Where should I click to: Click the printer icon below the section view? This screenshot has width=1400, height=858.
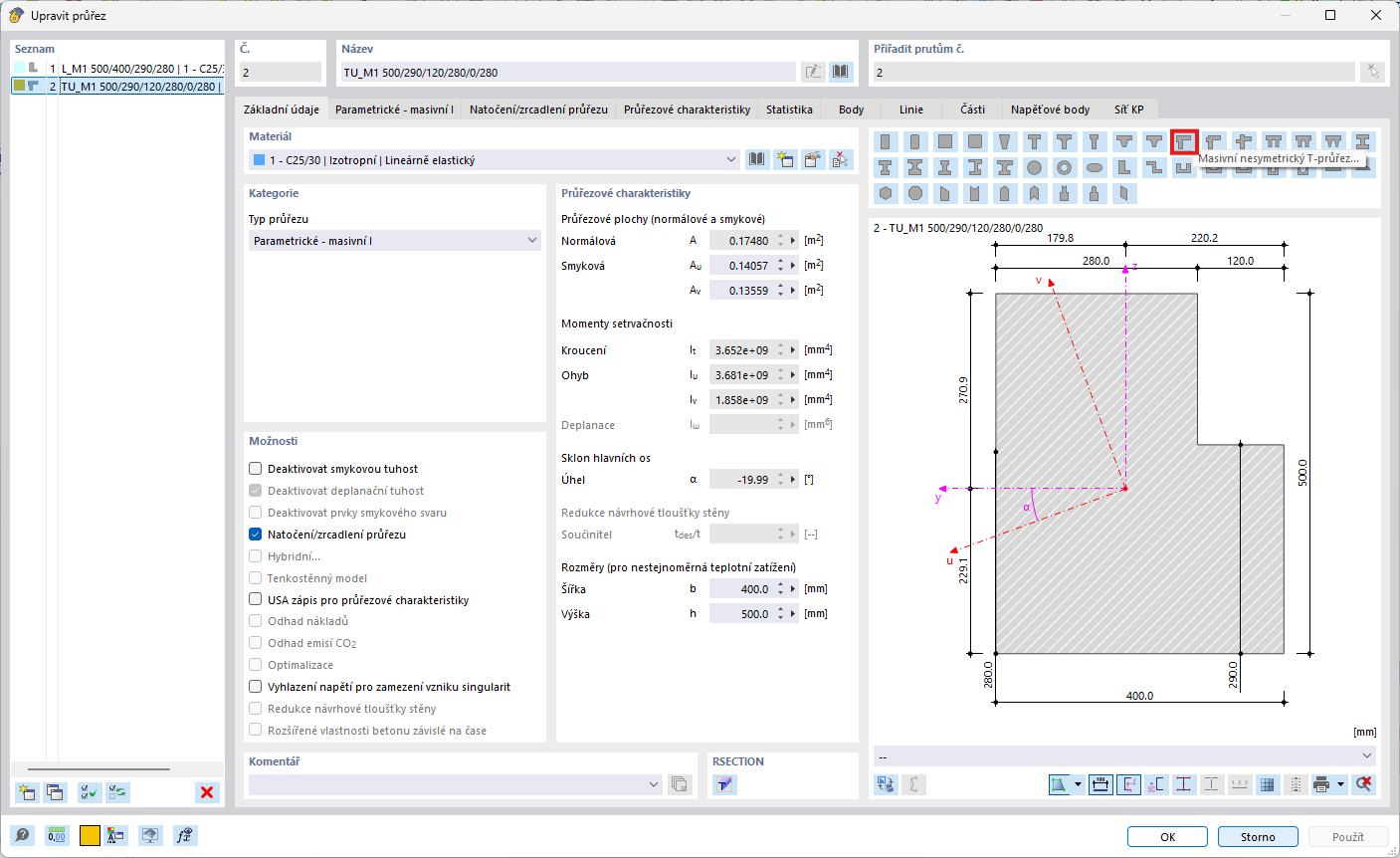point(1323,784)
